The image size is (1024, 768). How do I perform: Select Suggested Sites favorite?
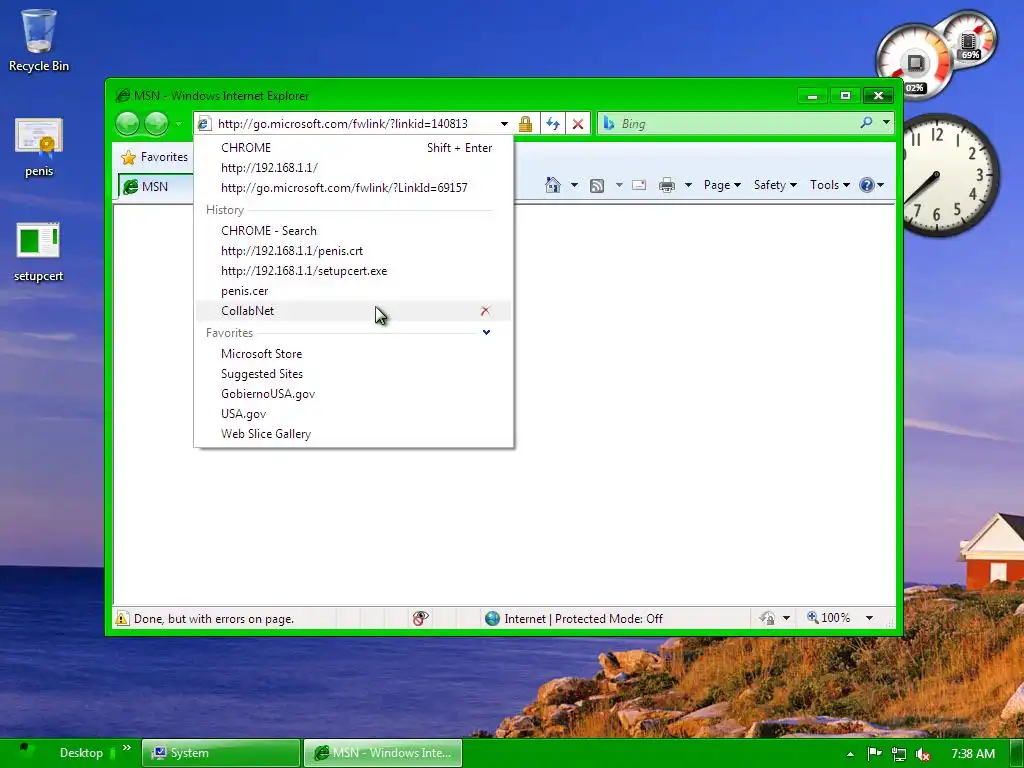coord(353,374)
